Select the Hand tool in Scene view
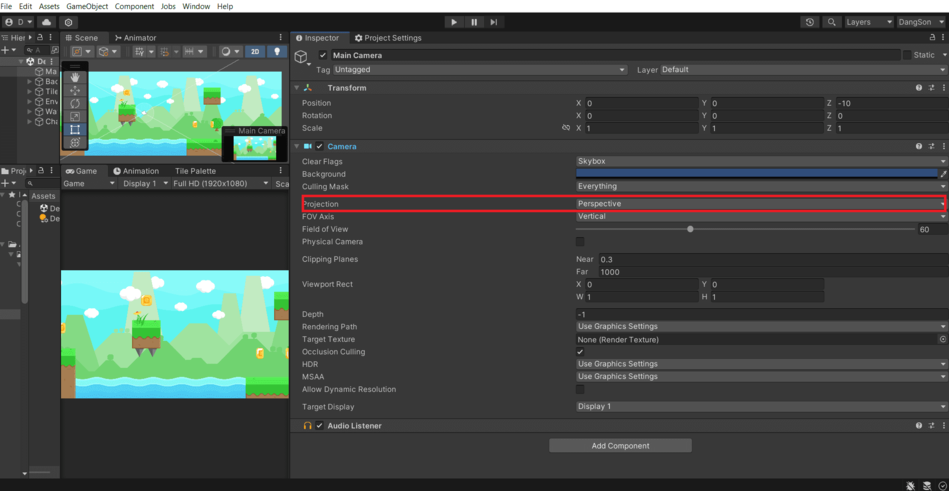This screenshot has height=491, width=949. [x=75, y=77]
